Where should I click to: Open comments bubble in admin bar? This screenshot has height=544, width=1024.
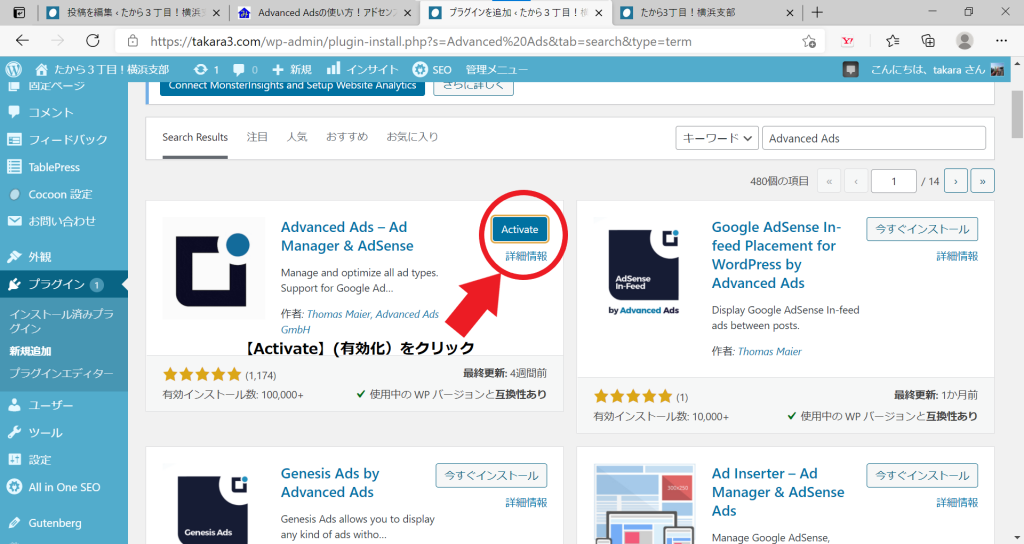[x=245, y=69]
